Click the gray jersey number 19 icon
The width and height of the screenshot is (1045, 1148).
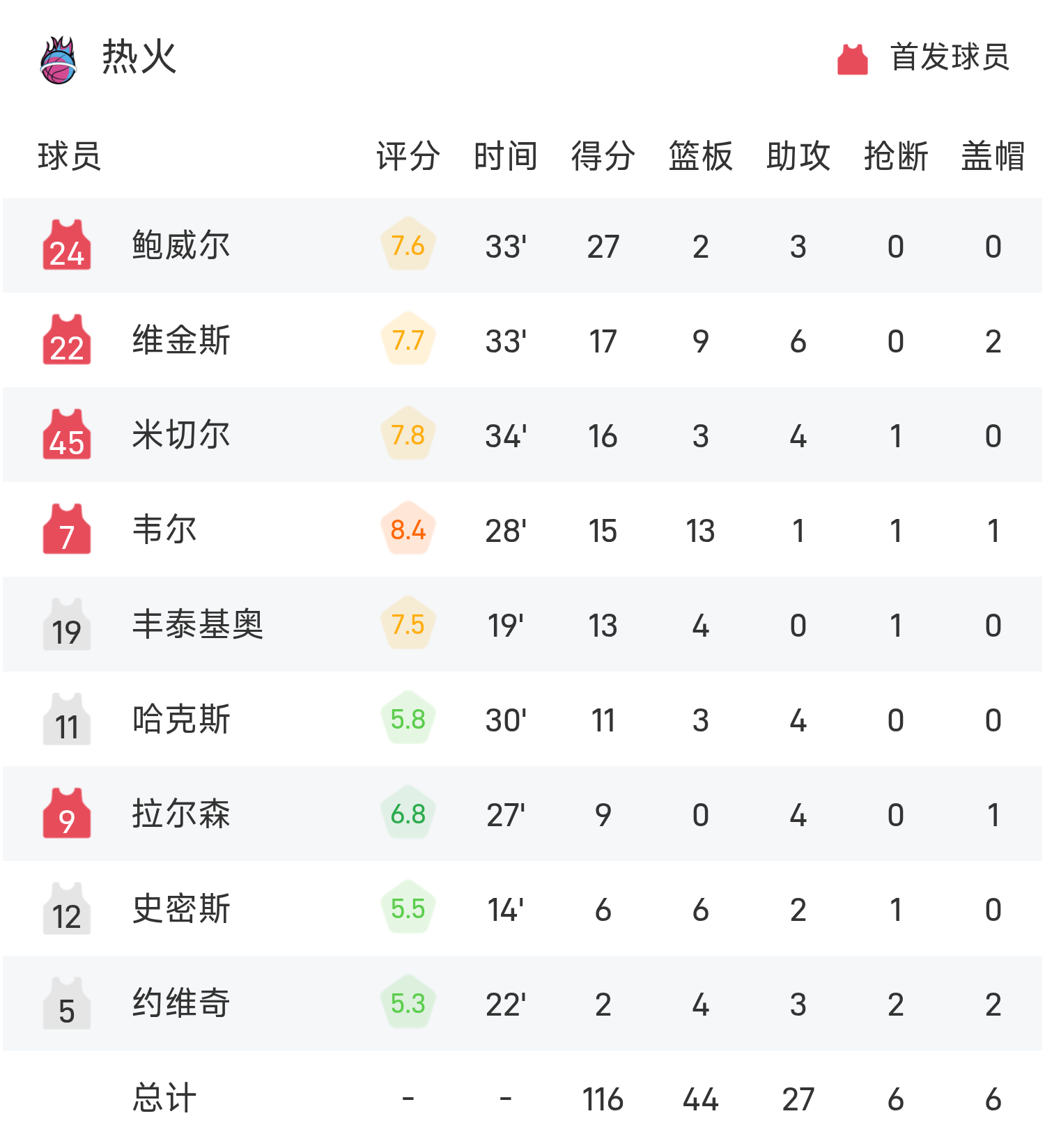pyautogui.click(x=67, y=624)
